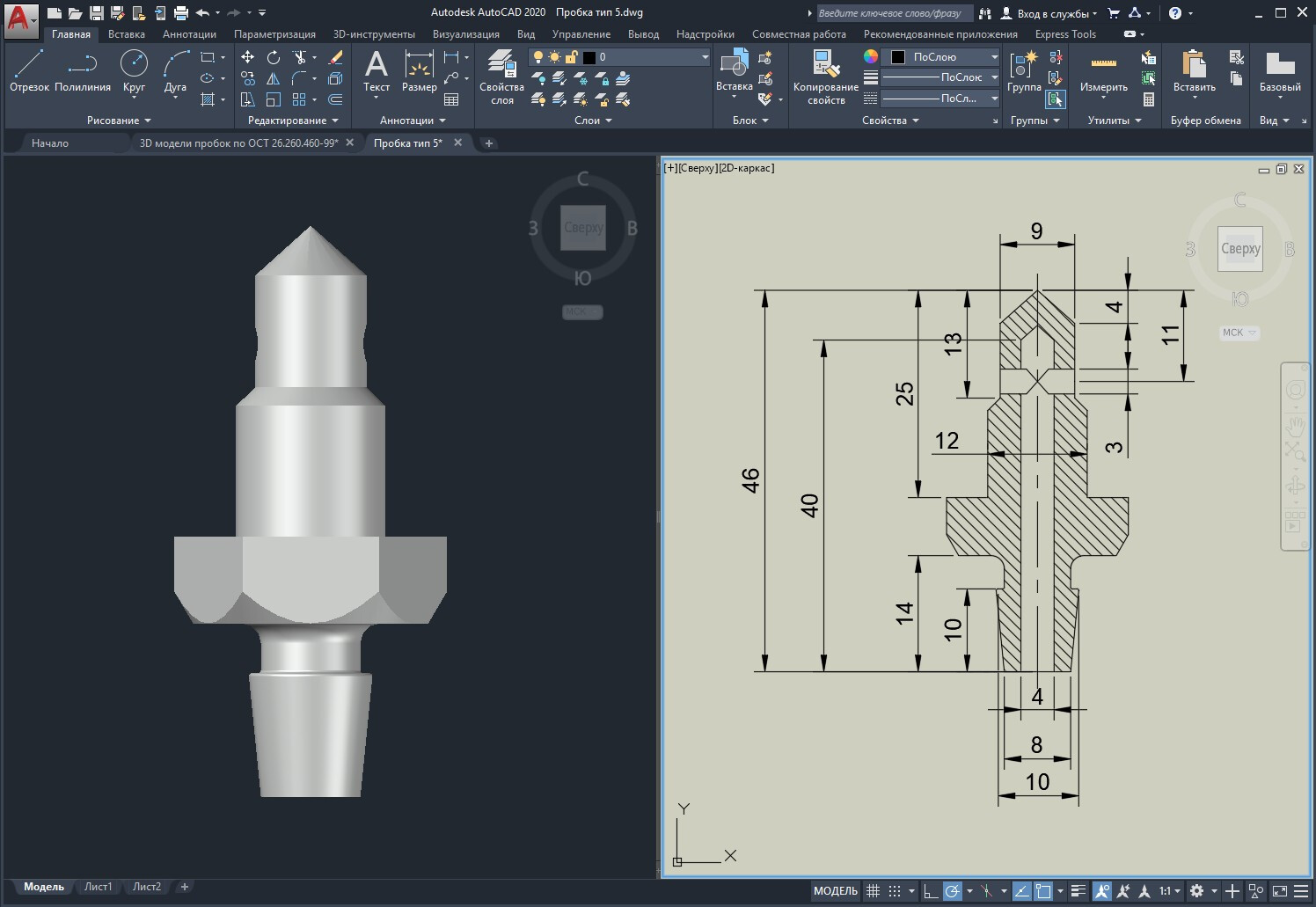Toggle polar tracking in status bar

point(953,891)
